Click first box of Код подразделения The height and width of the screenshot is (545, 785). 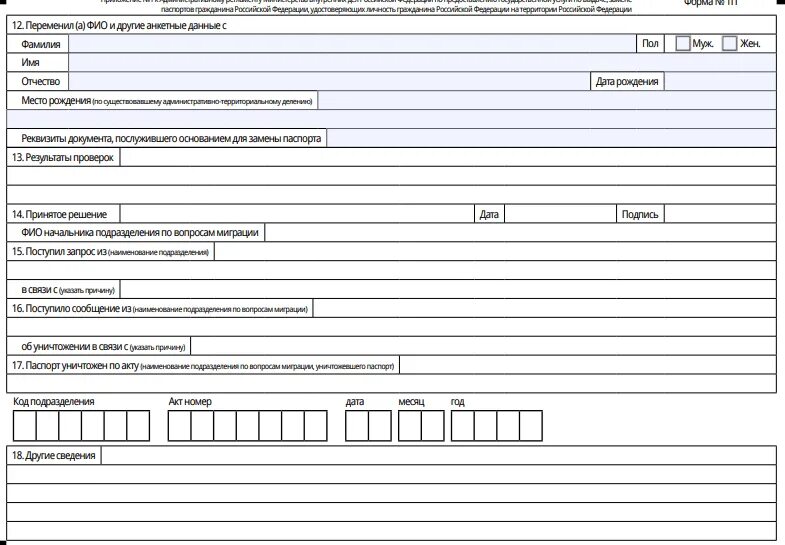click(25, 426)
